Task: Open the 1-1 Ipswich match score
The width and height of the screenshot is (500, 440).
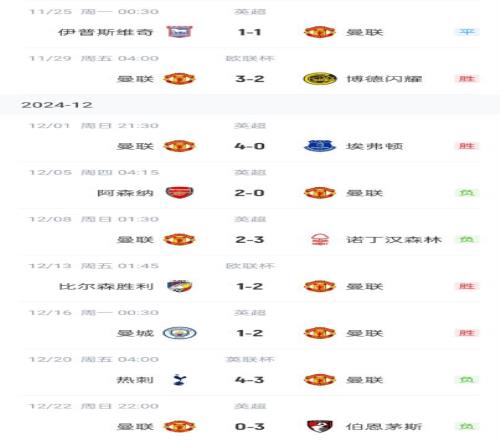Action: click(x=250, y=32)
